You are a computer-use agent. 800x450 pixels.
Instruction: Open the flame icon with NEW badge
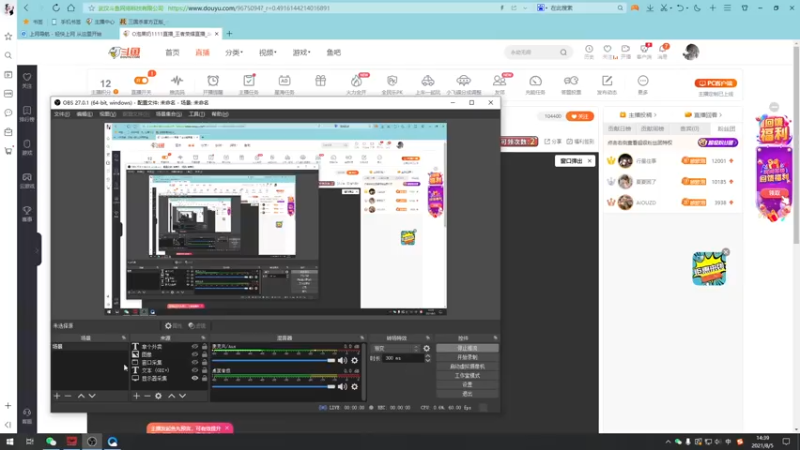[357, 81]
